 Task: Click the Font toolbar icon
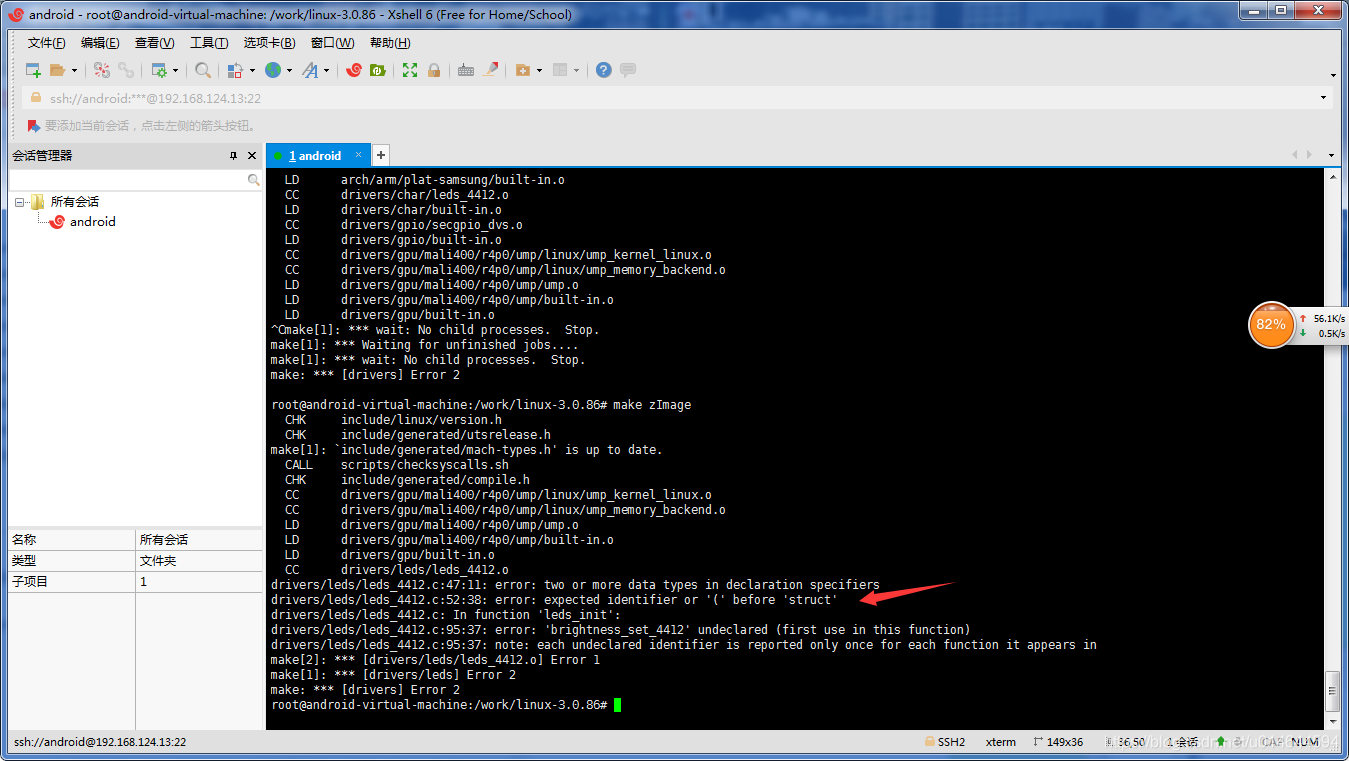(x=310, y=70)
